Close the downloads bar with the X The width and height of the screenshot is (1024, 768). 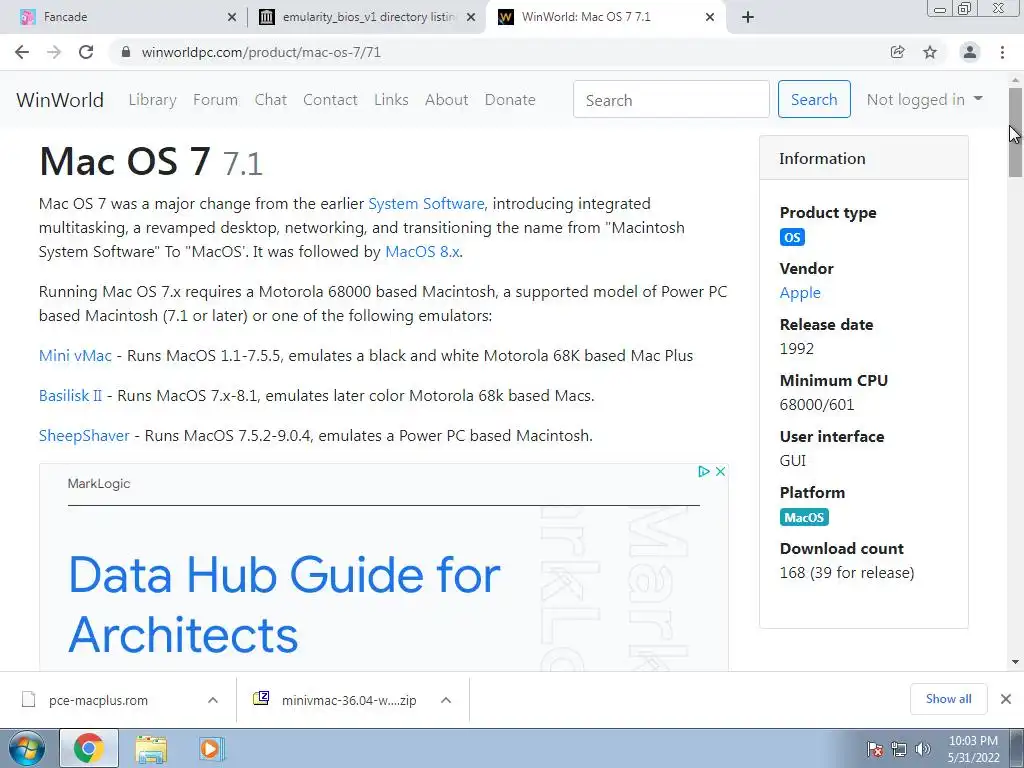point(1006,699)
